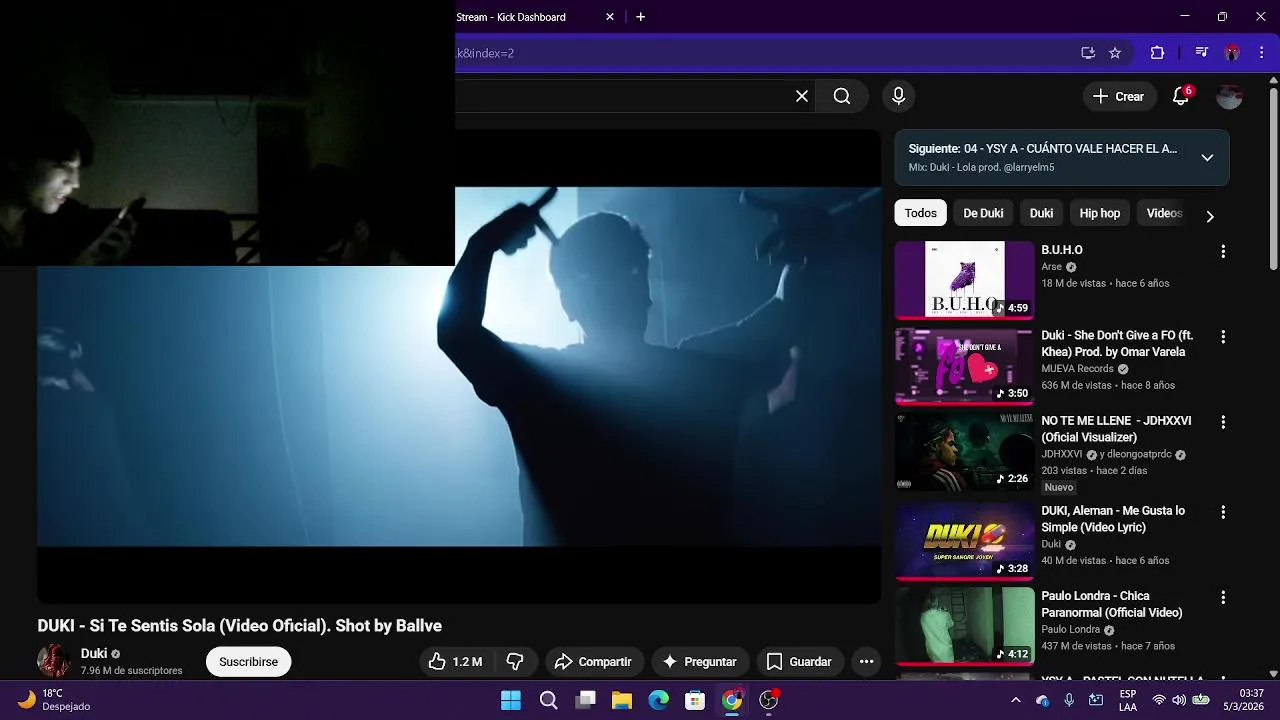Clear the YouTube search box with X

coord(802,96)
